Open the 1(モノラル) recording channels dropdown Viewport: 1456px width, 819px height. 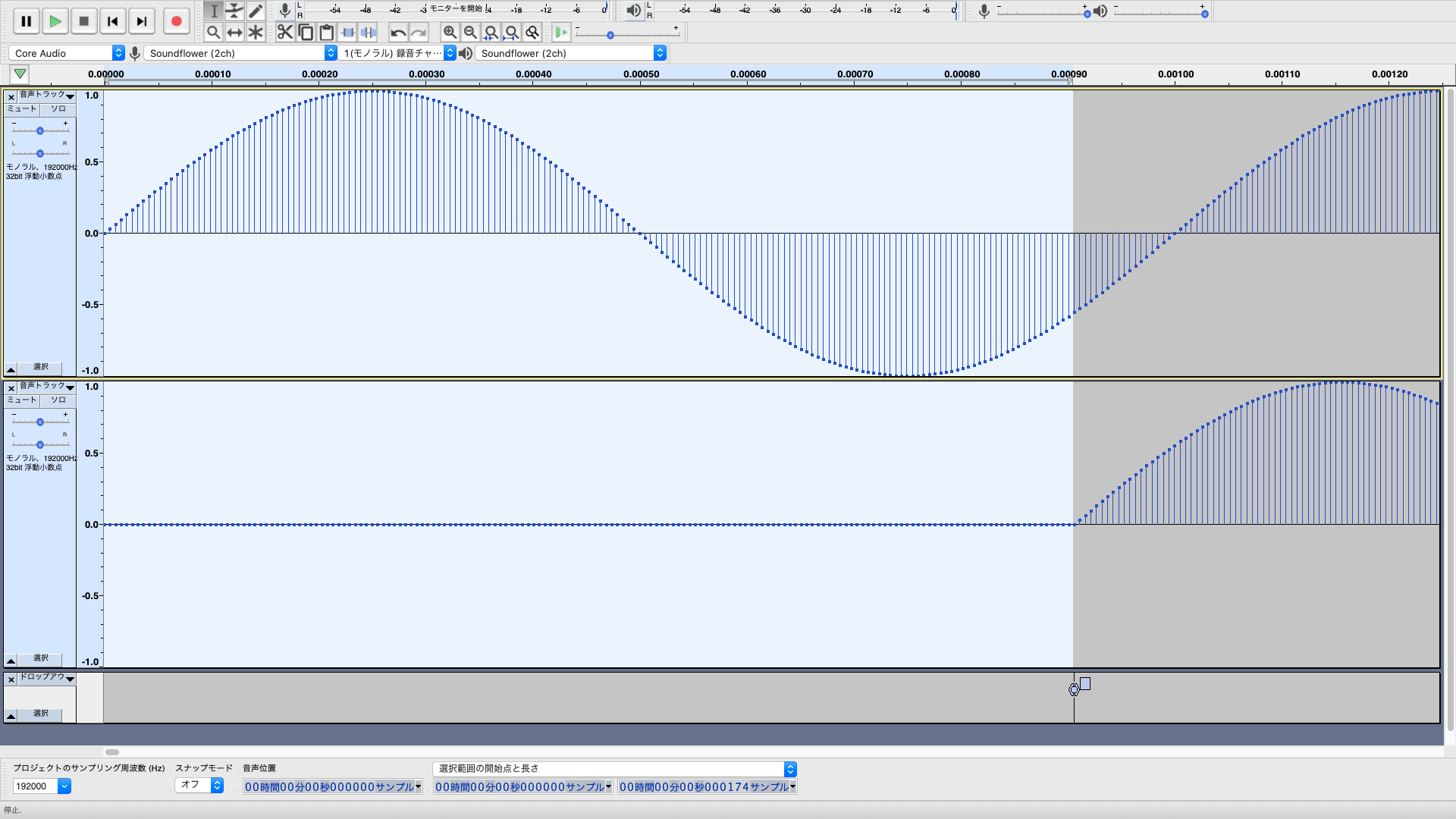[x=397, y=53]
